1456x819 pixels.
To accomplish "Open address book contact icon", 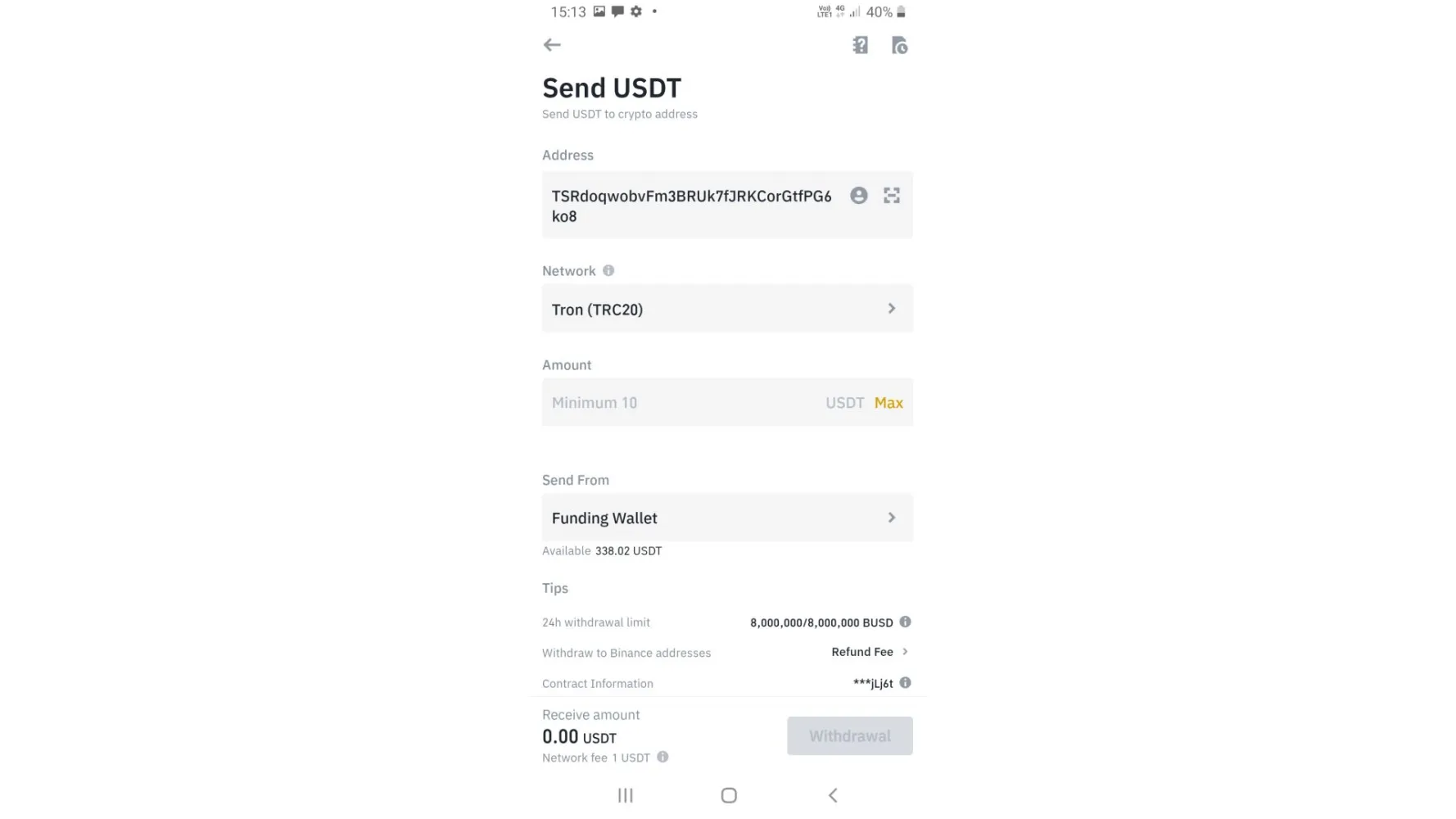I will [x=858, y=196].
